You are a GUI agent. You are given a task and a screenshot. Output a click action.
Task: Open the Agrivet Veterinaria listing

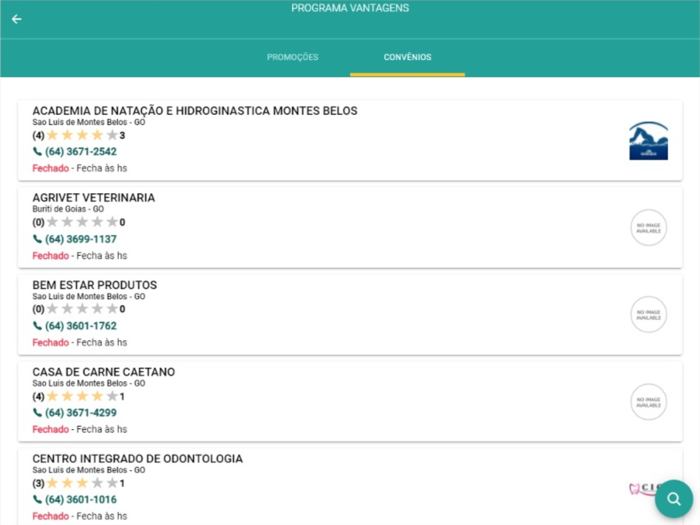pyautogui.click(x=350, y=227)
